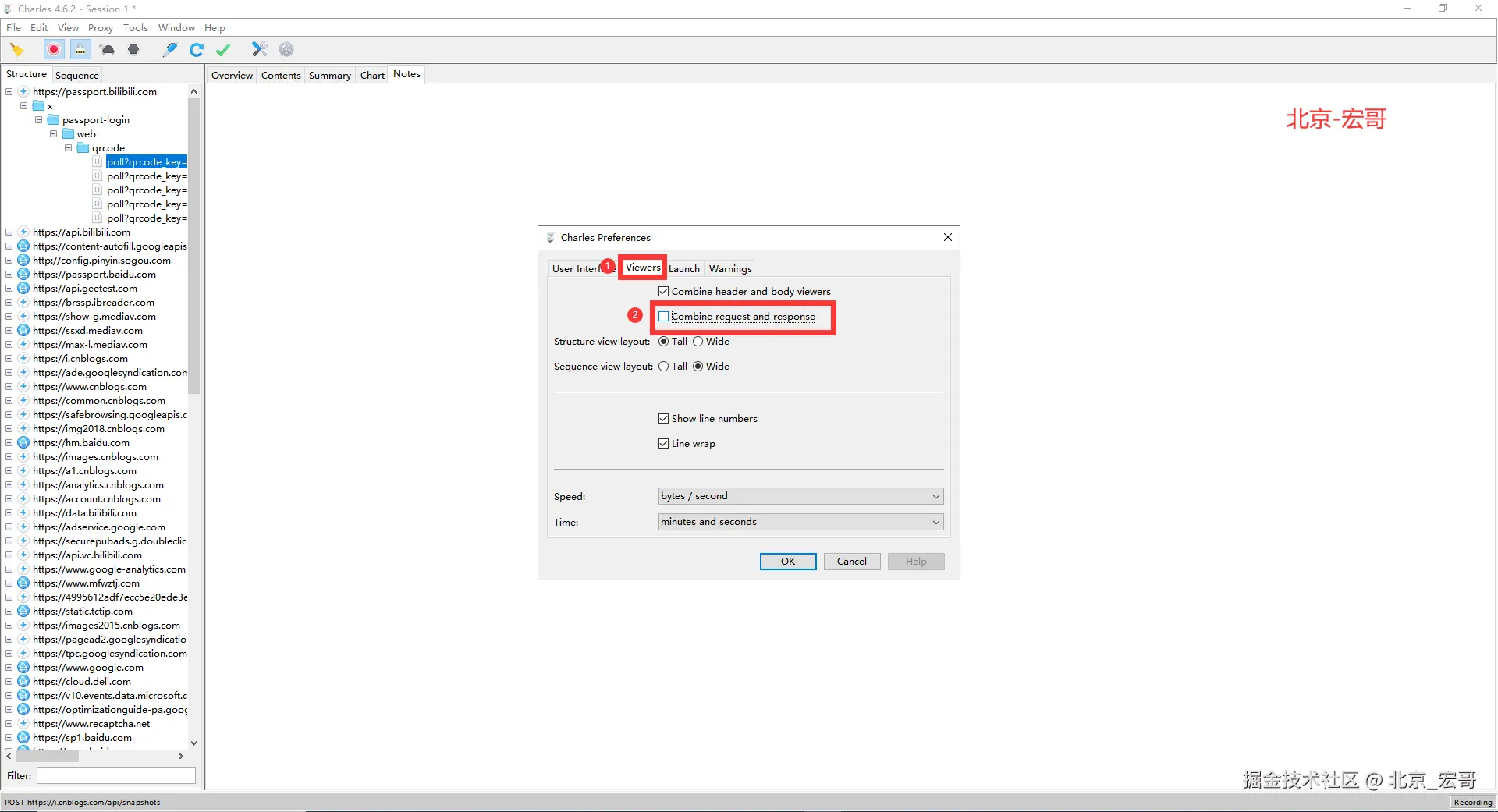Image resolution: width=1498 pixels, height=812 pixels.
Task: Expand the data.bilibili.com host node
Action: (x=9, y=513)
